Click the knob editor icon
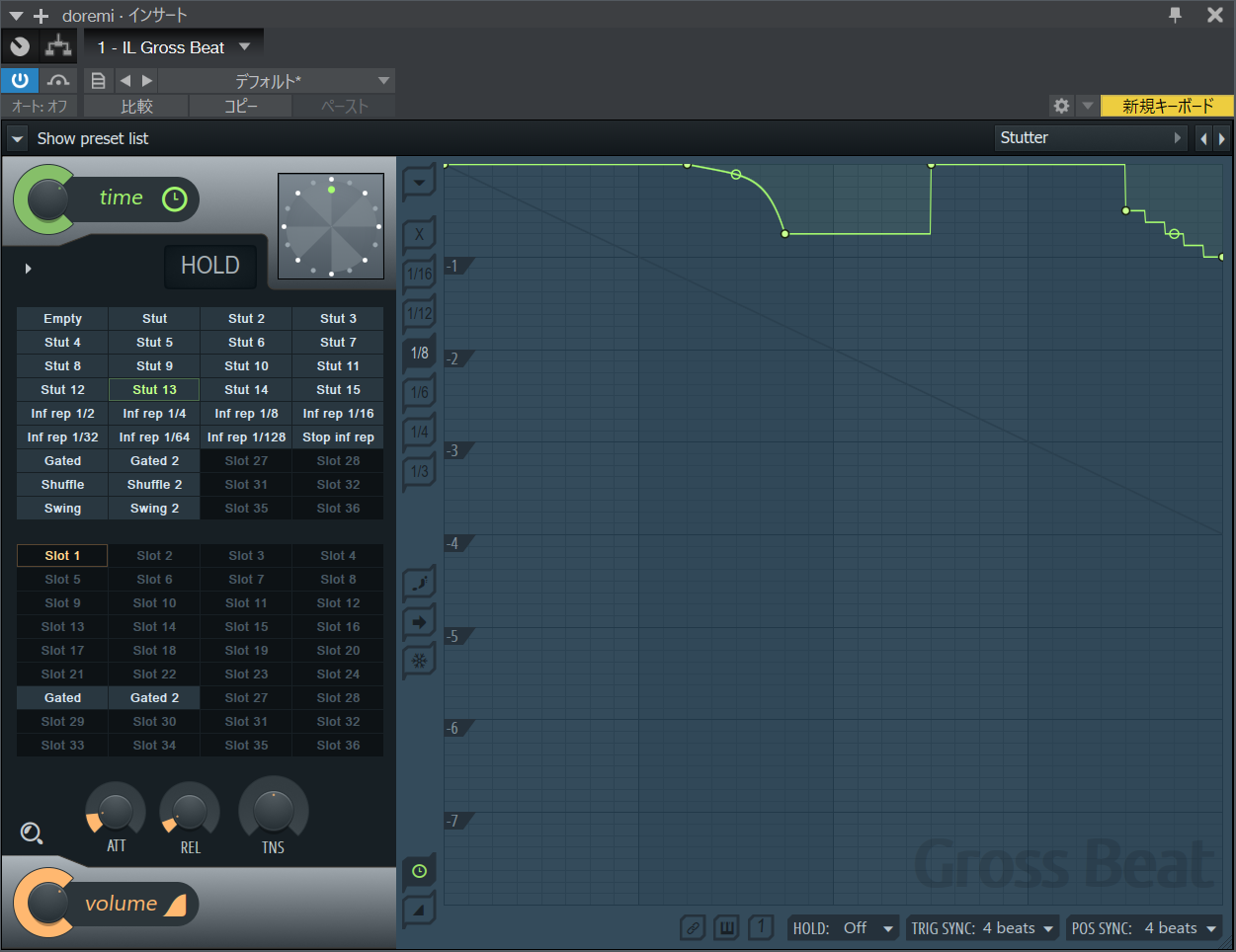 20,46
